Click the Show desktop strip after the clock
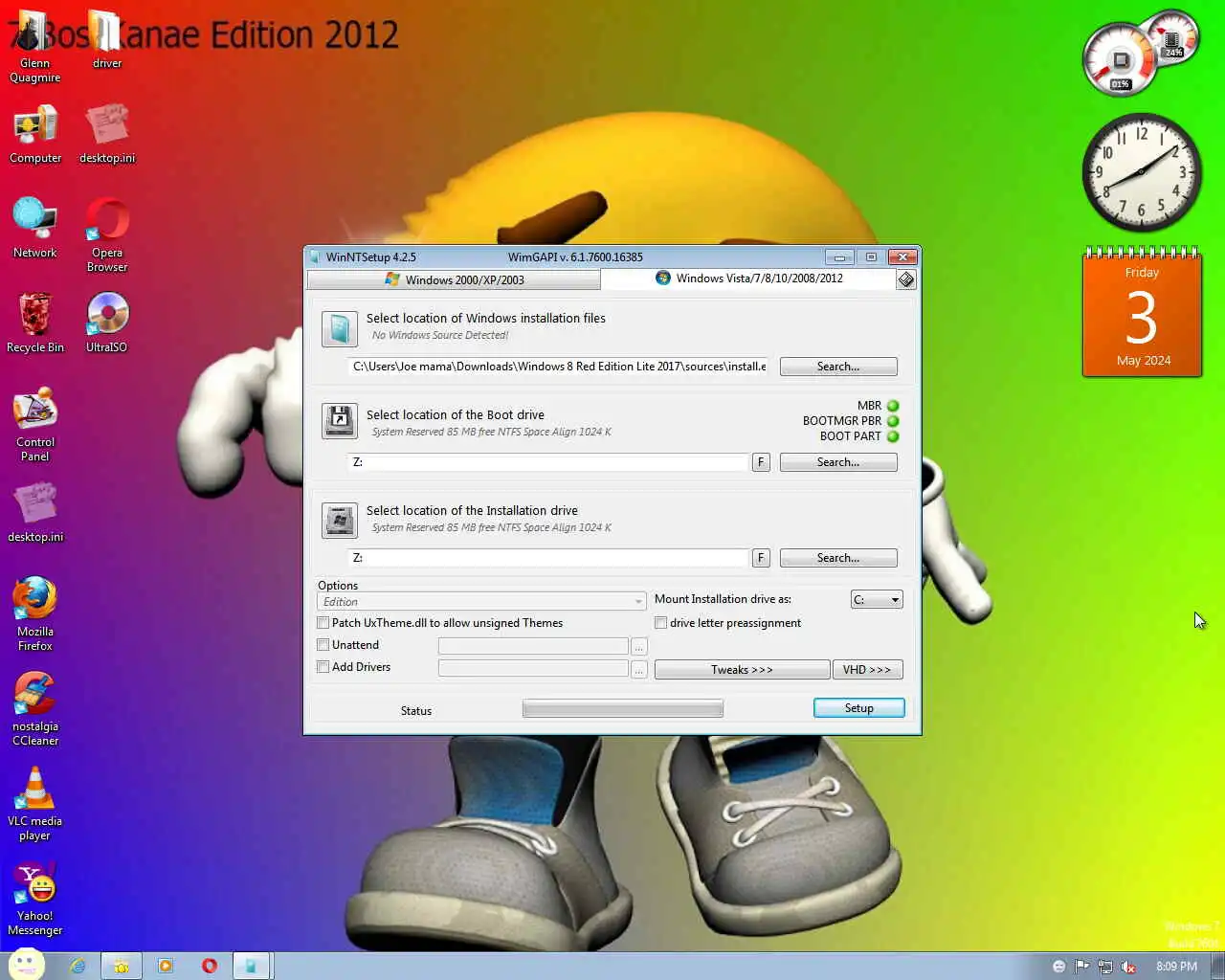The height and width of the screenshot is (980, 1225). (1217, 966)
